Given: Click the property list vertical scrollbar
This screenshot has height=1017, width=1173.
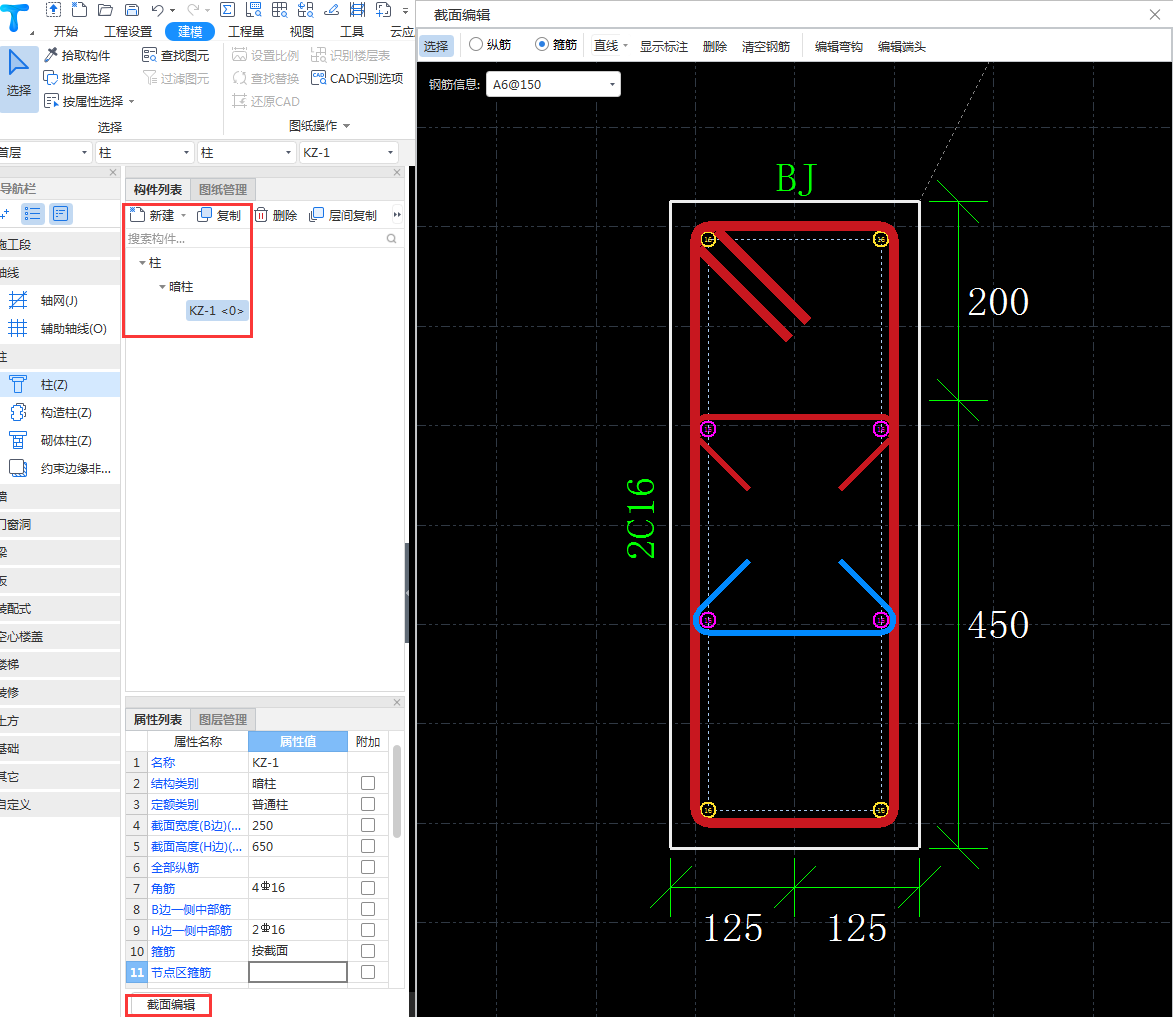Looking at the screenshot, I should coord(396,792).
